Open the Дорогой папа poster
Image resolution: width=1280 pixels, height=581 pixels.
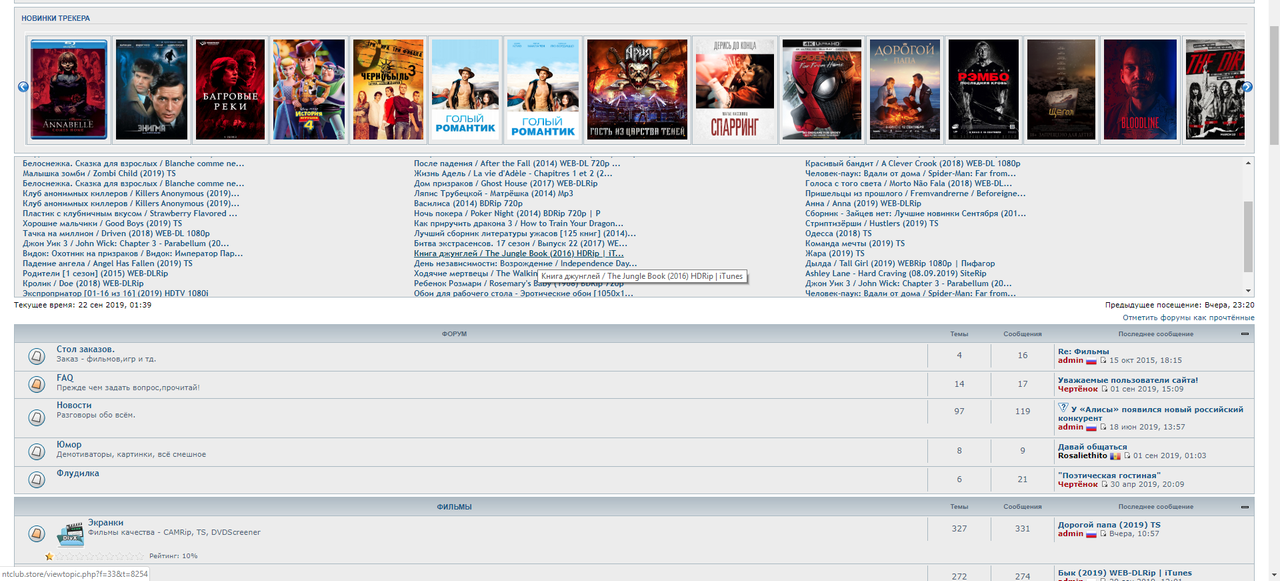[904, 89]
